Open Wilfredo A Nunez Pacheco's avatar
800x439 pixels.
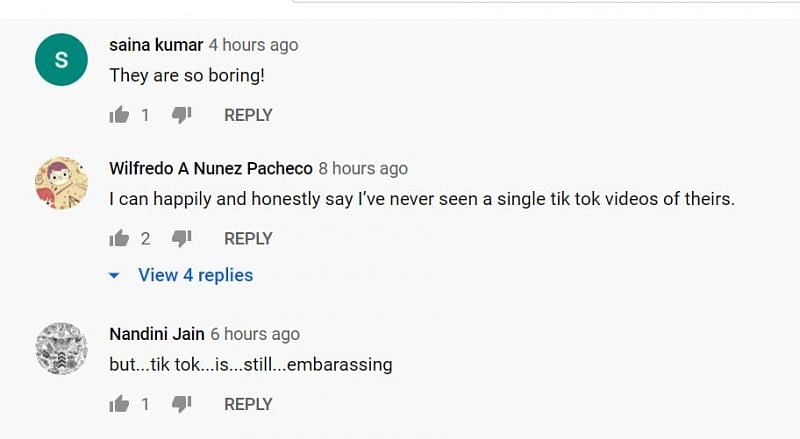click(x=61, y=183)
